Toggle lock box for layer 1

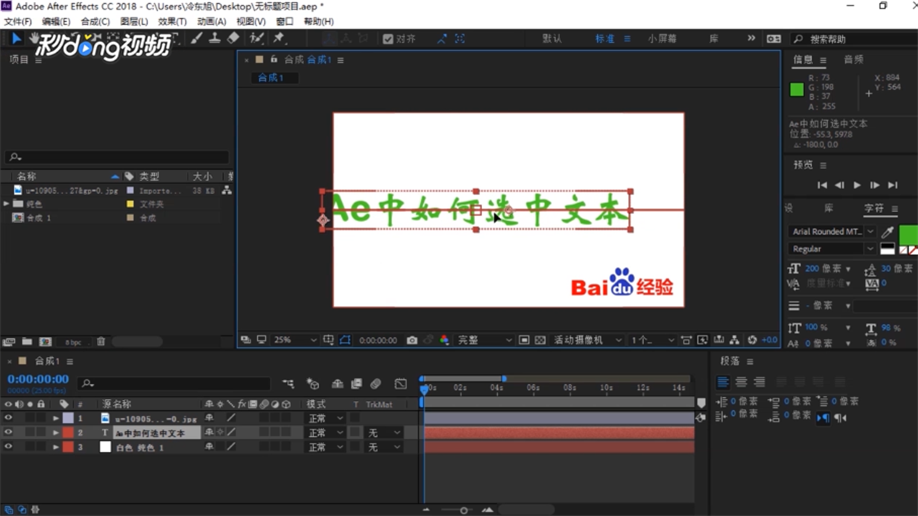40,418
